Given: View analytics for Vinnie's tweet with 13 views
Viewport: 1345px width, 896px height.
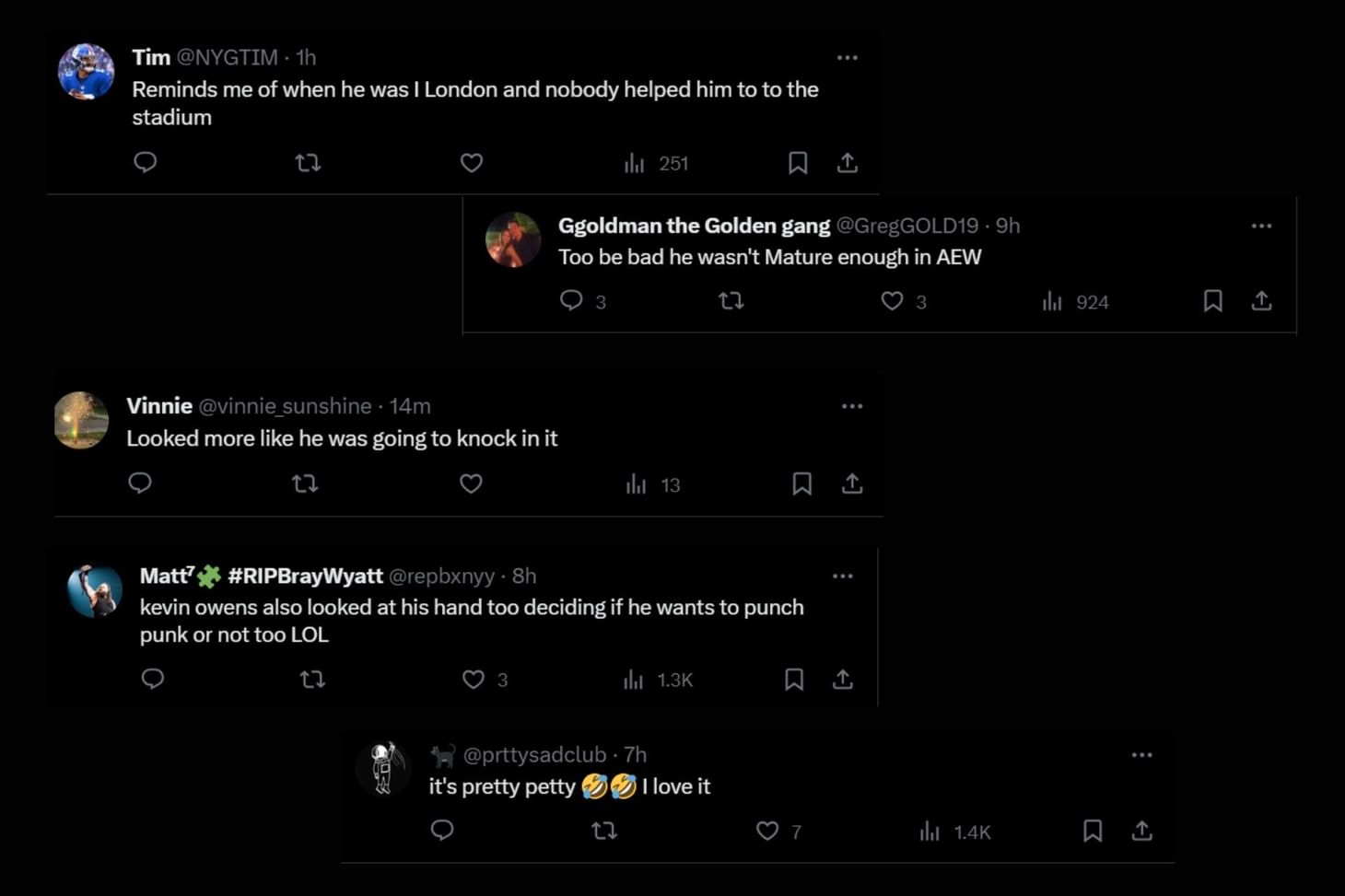Looking at the screenshot, I should 652,484.
